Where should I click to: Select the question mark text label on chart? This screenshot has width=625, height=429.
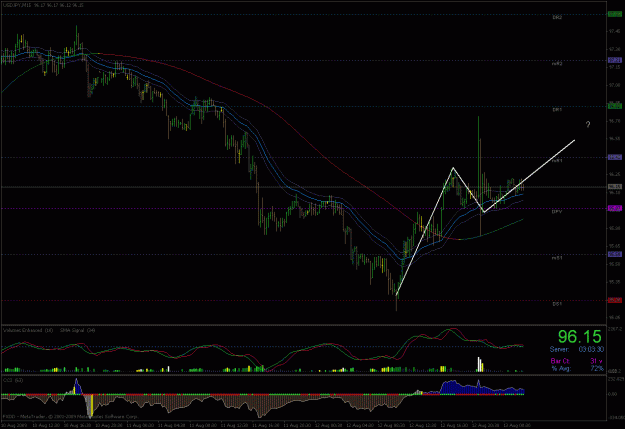(x=588, y=124)
